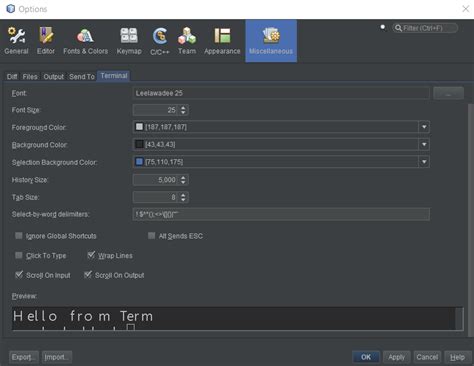This screenshot has width=474, height=366.
Task: Disable Wrap Lines checkbox
Action: point(91,255)
